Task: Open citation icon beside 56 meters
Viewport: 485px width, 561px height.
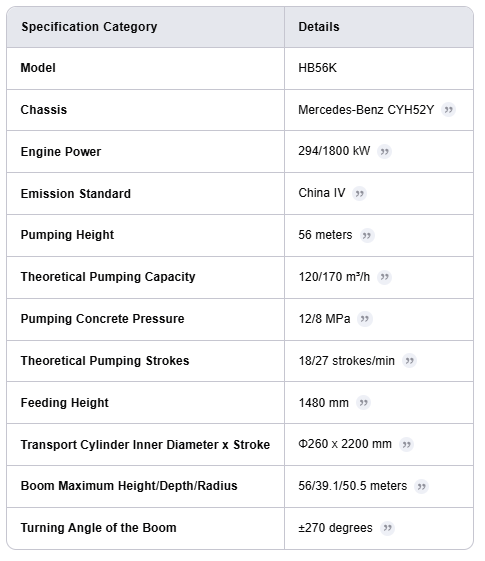Action: (367, 235)
